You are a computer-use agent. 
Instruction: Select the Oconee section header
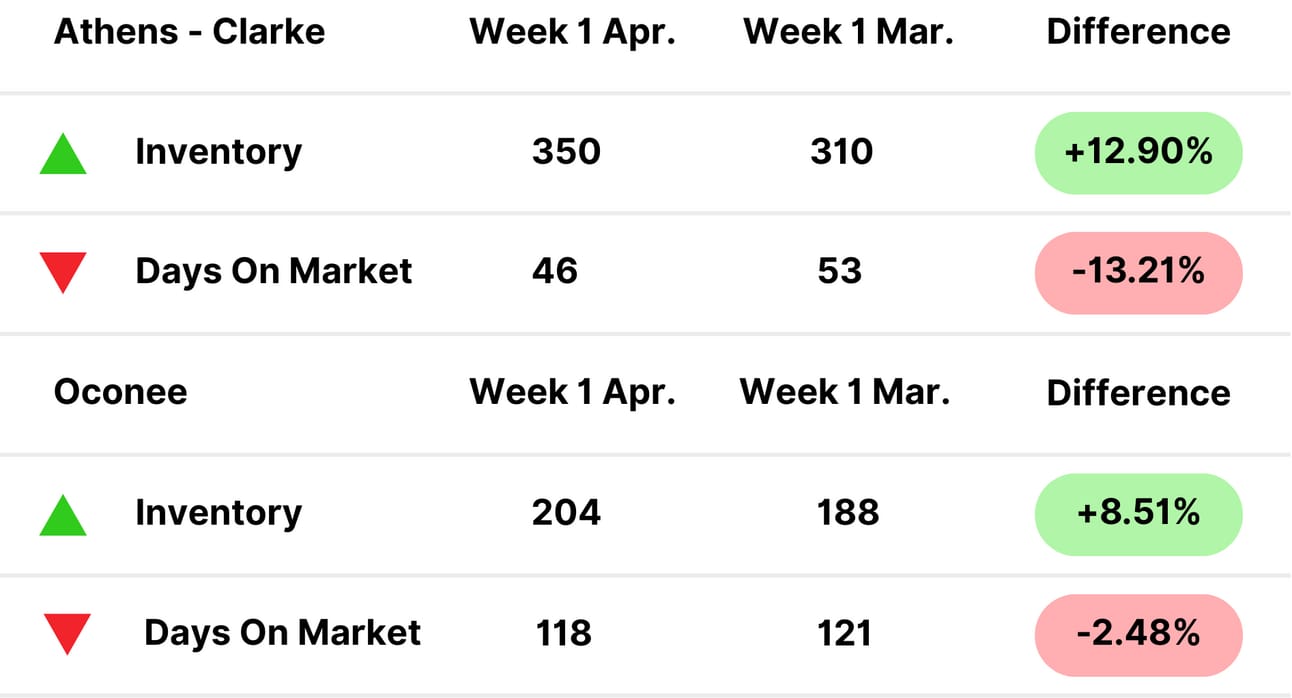point(120,391)
